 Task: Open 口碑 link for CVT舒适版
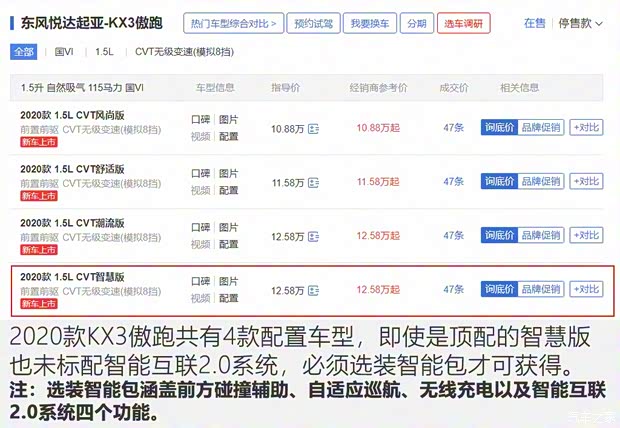coord(200,173)
